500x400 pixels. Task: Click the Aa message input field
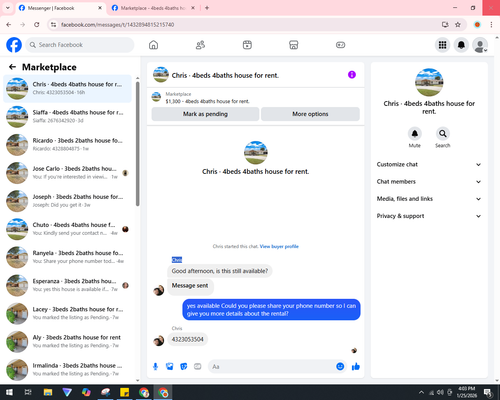[x=272, y=367]
